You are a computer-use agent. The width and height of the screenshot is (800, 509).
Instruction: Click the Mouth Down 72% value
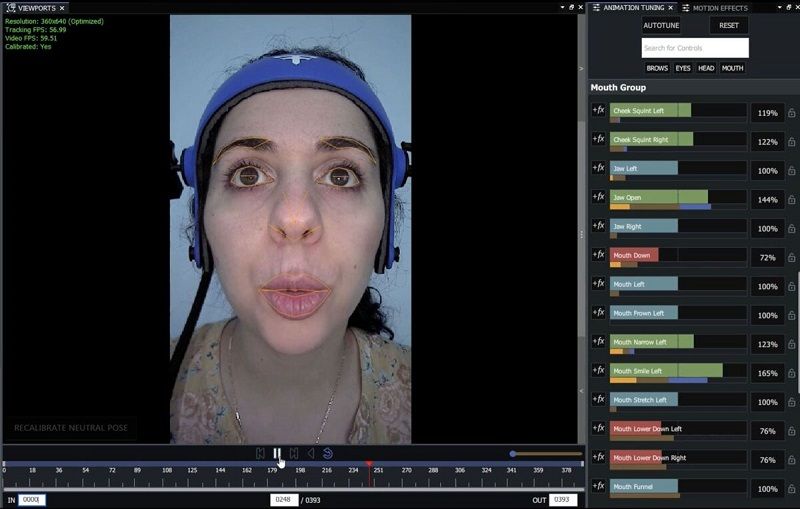click(767, 258)
